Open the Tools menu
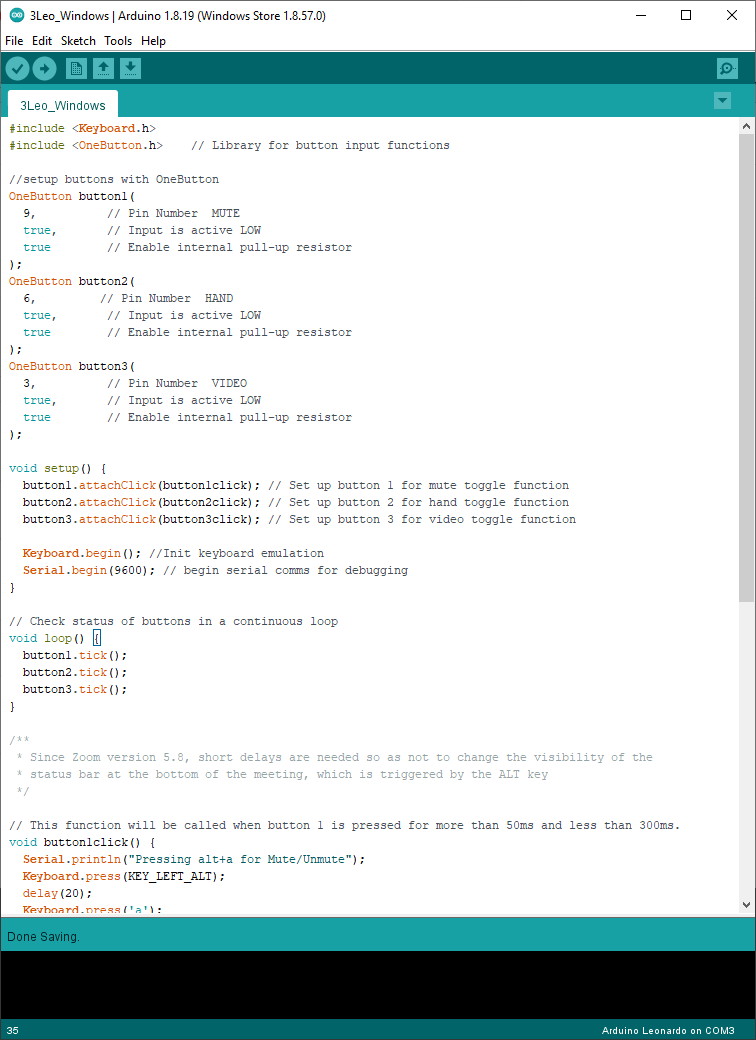Screen dimensions: 756x1040 pos(118,40)
